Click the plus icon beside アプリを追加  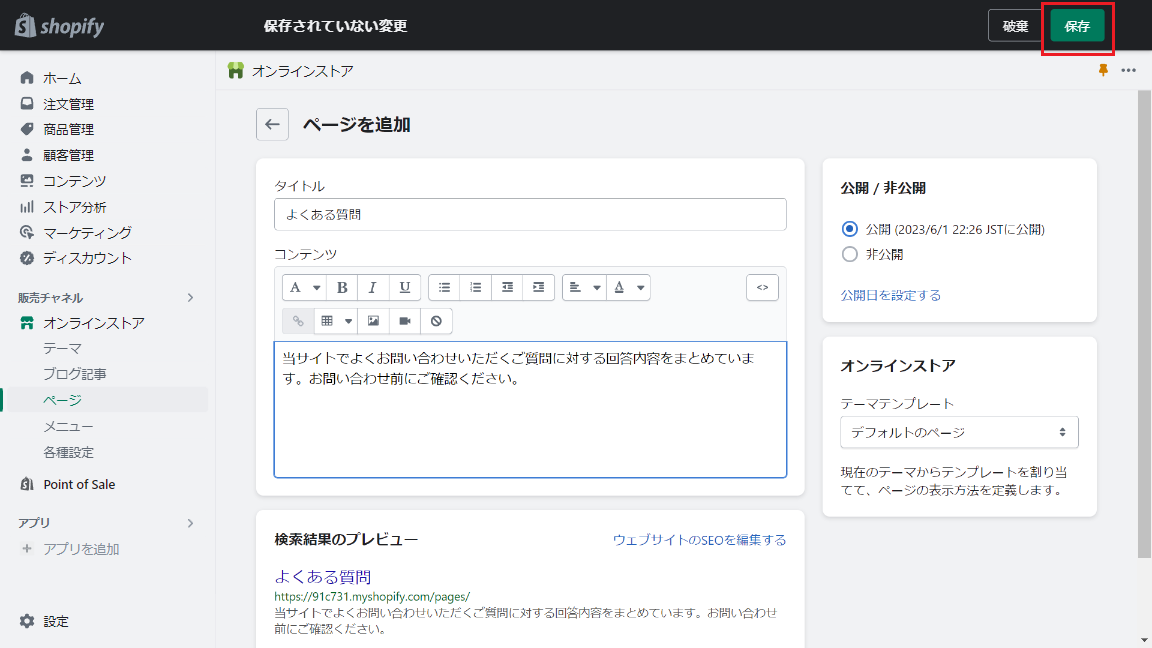pos(27,549)
